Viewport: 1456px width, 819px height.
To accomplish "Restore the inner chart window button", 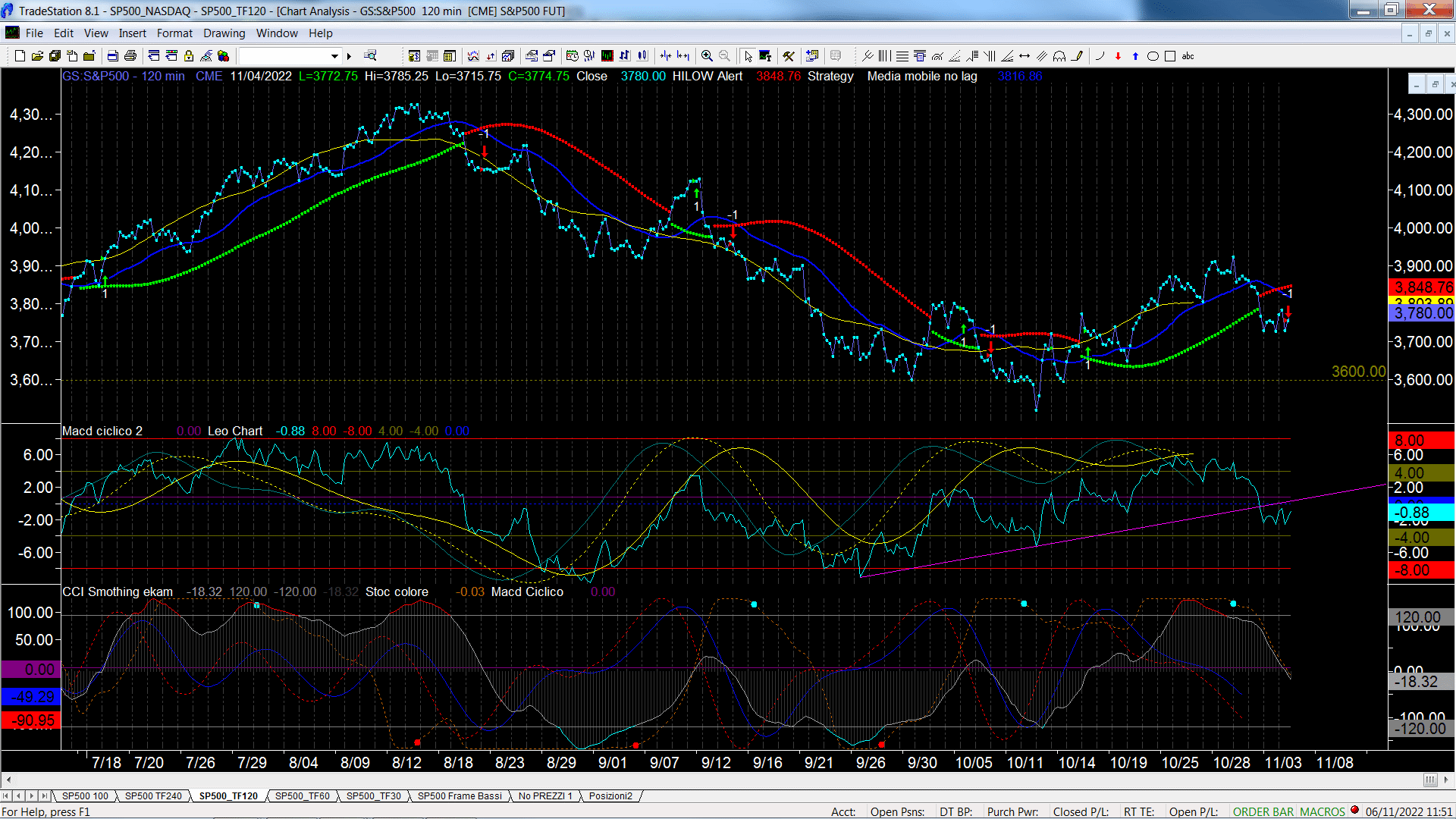I will pos(1434,84).
